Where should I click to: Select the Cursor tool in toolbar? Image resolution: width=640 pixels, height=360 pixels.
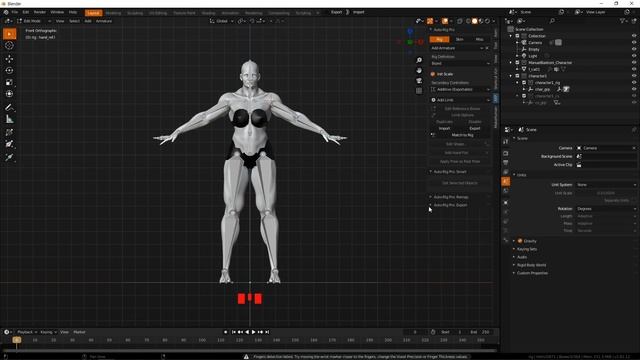click(x=9, y=46)
